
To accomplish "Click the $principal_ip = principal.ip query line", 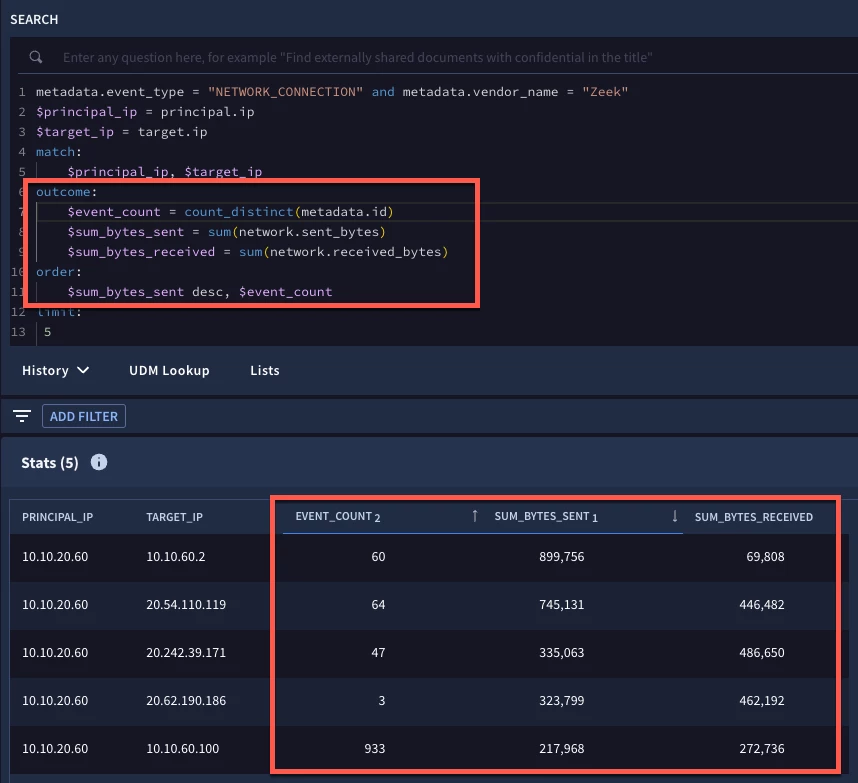I will (x=145, y=112).
